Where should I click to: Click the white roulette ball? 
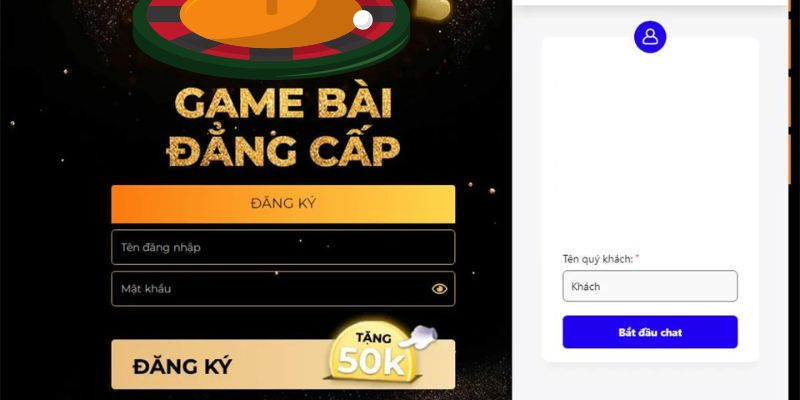coord(363,19)
